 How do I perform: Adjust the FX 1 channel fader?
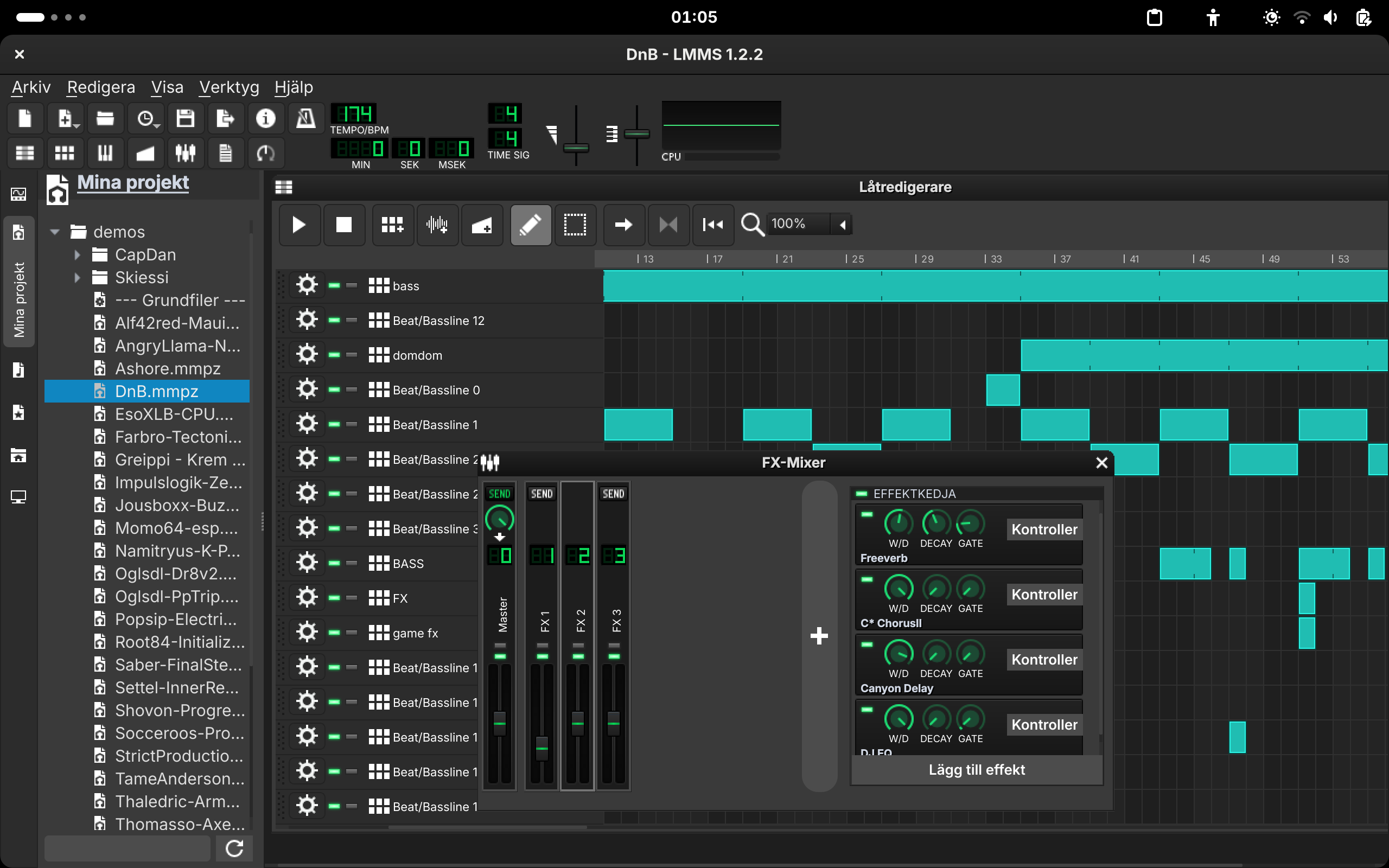pos(542,749)
